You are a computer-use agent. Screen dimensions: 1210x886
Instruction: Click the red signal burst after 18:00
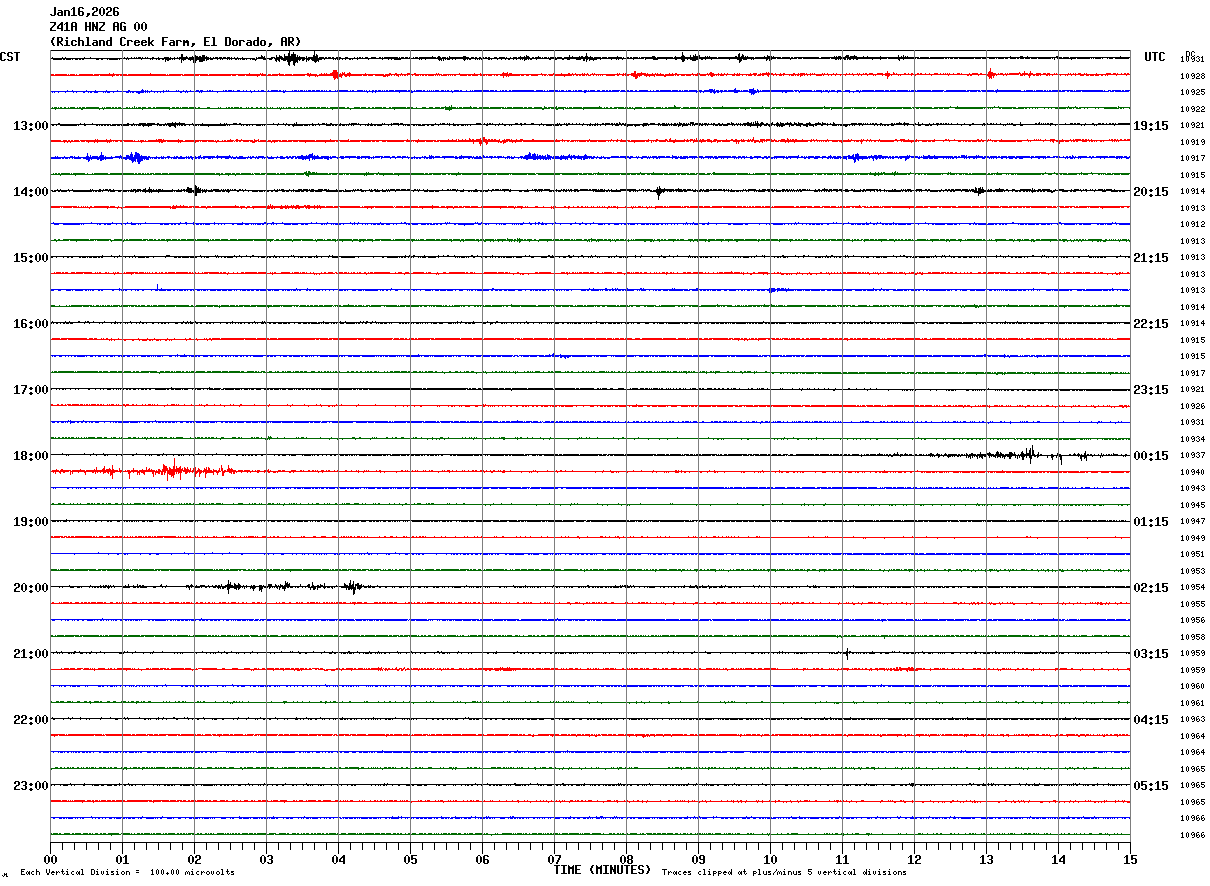click(175, 470)
